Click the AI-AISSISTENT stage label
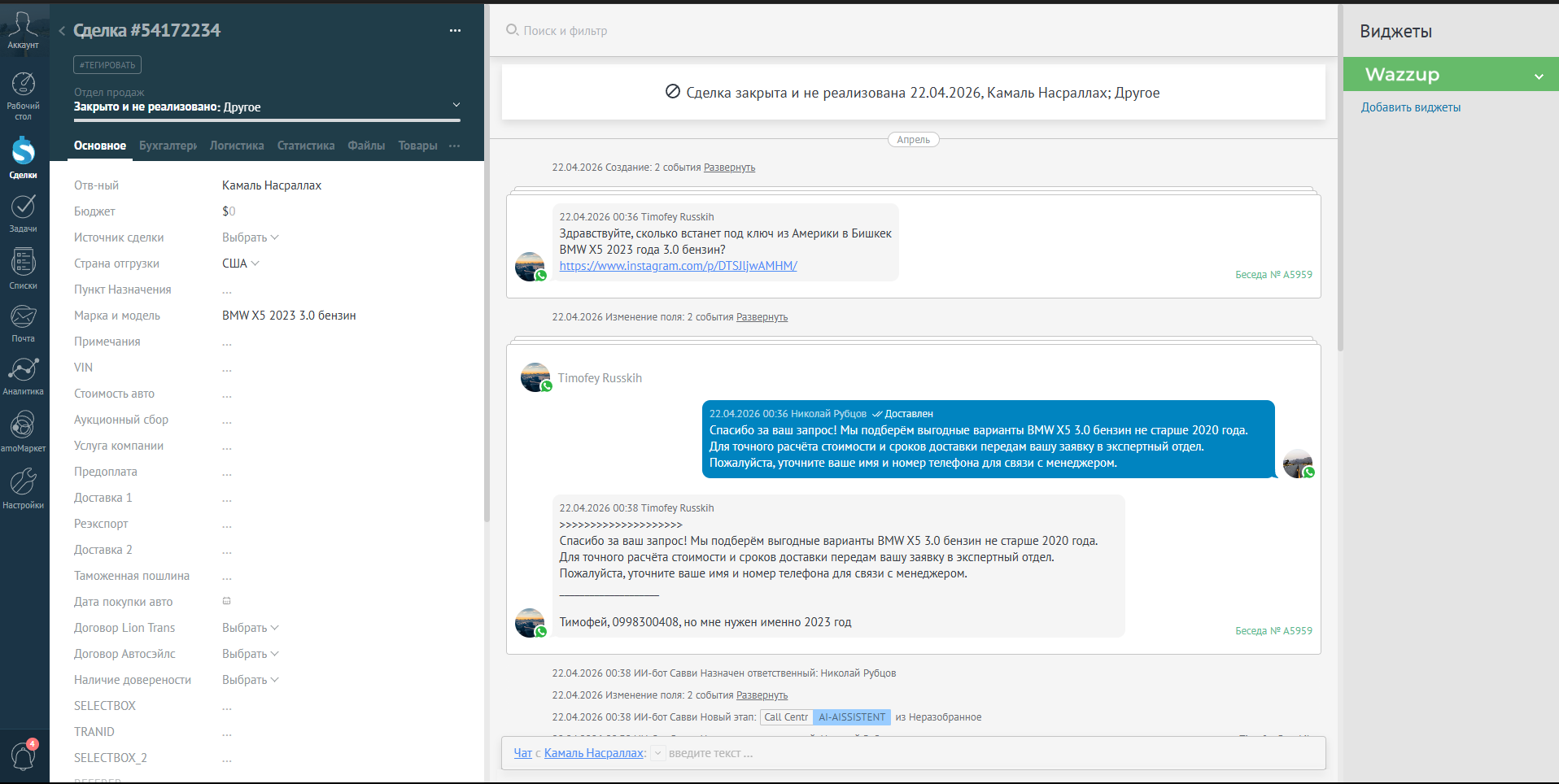Viewport: 1559px width, 784px height. click(x=852, y=717)
